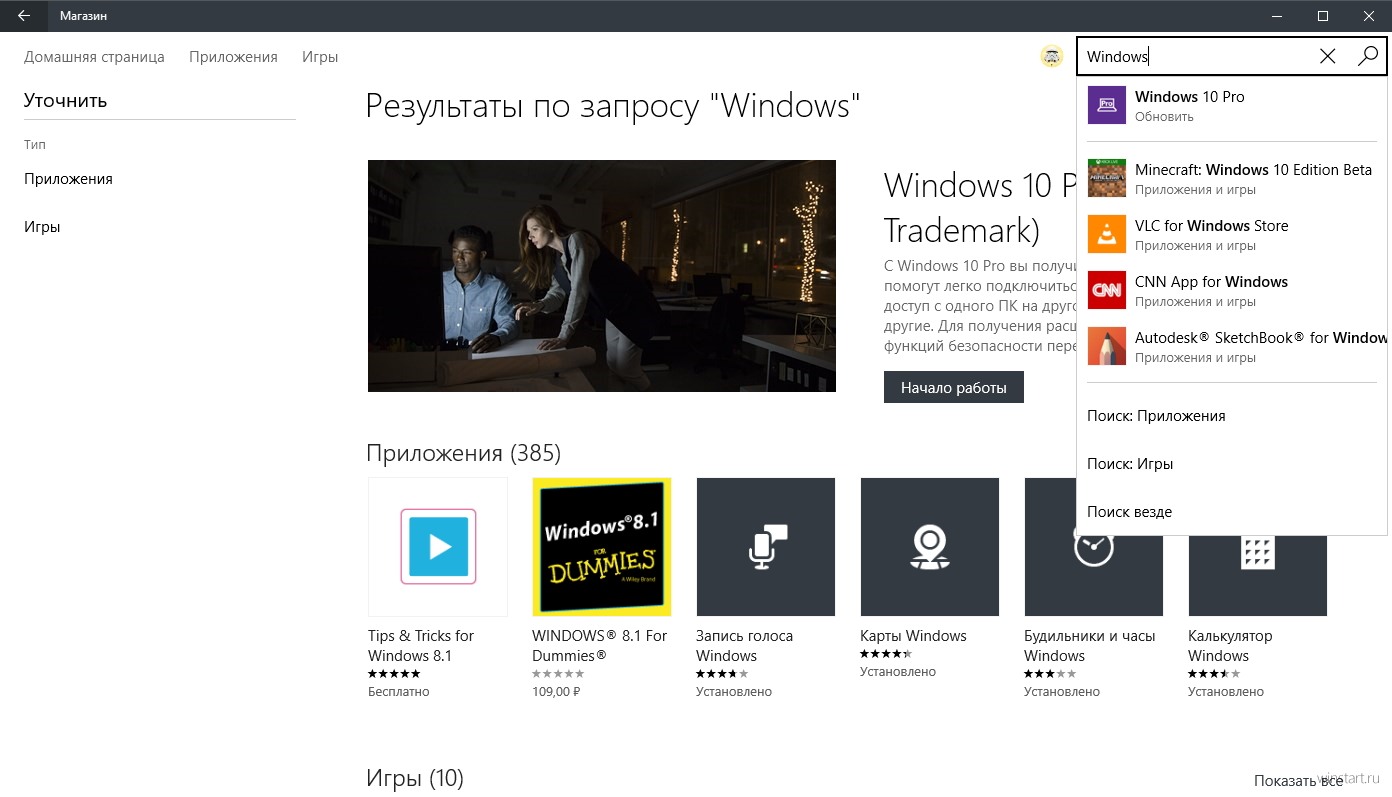Click the Minecraft suggestion icon
The image size is (1392, 797).
tap(1107, 178)
